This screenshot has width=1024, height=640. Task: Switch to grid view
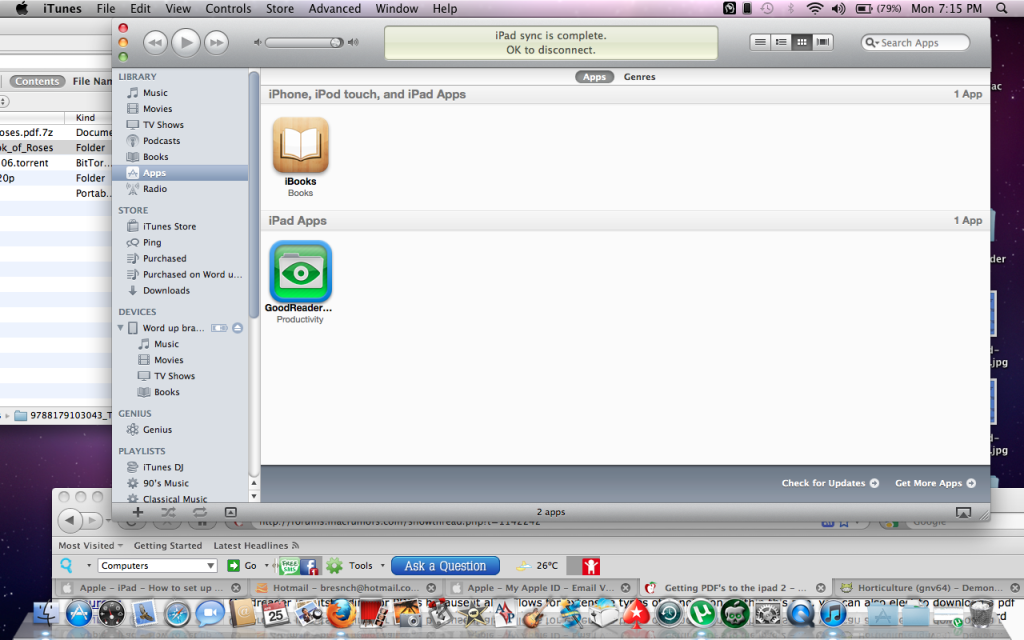tap(802, 42)
